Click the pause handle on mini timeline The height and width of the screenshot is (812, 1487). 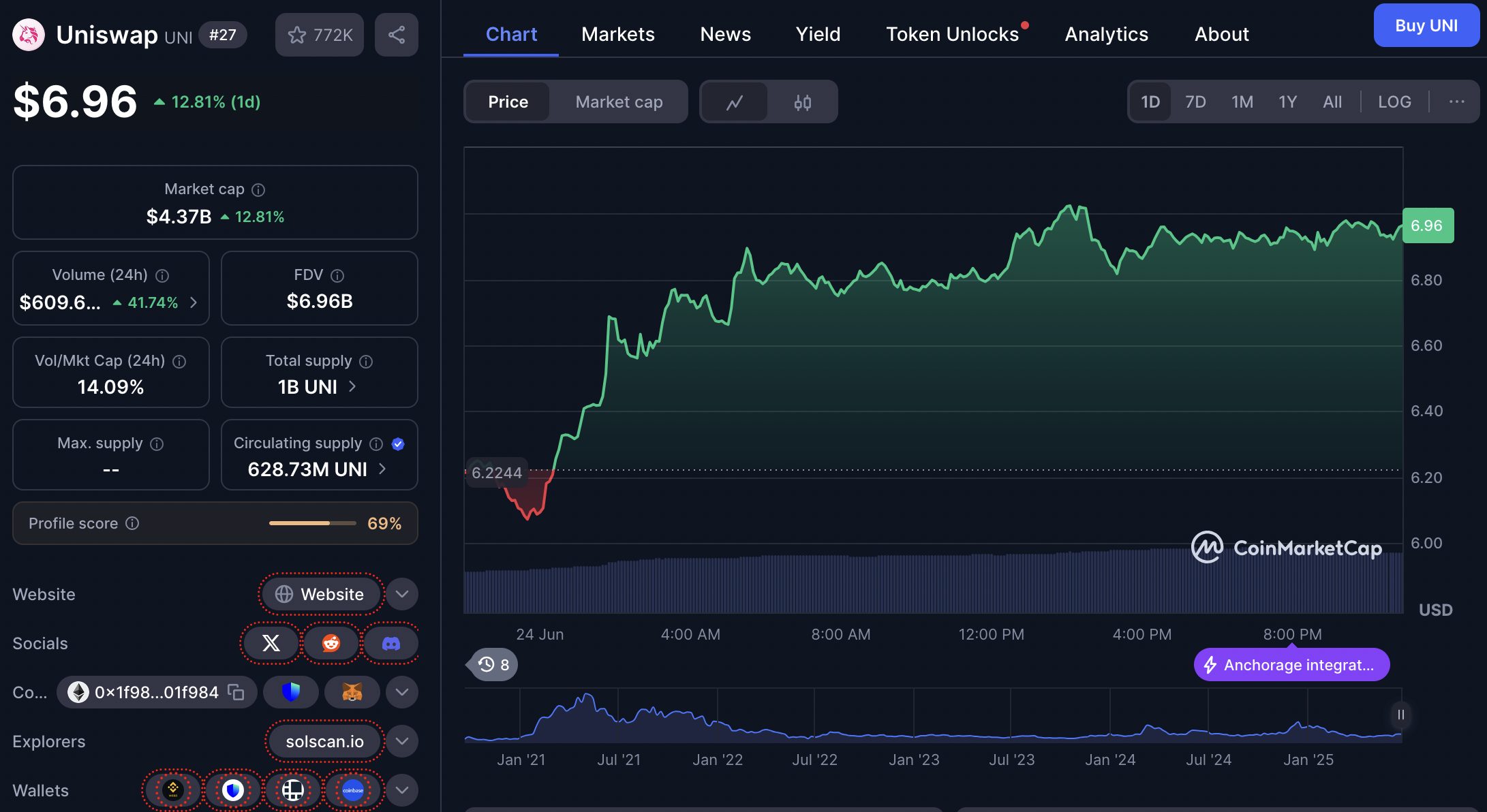pos(1400,715)
